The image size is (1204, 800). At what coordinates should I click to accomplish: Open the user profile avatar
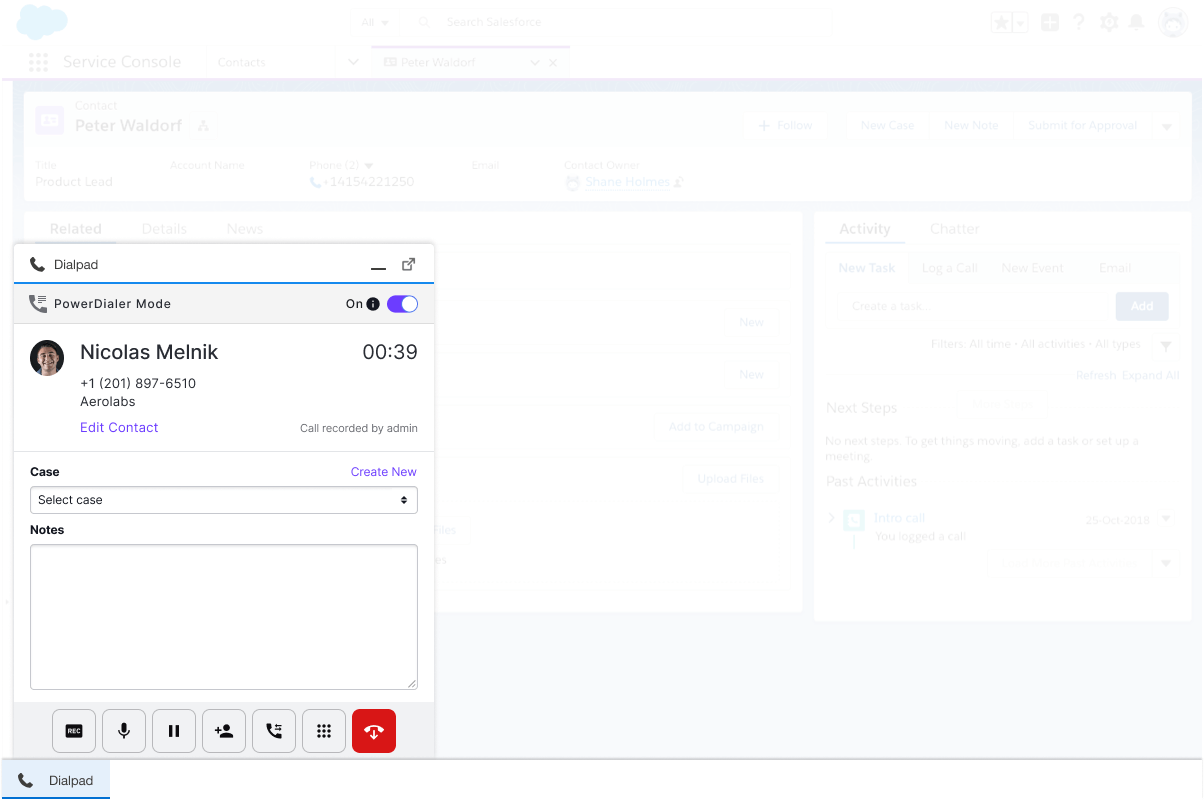pos(1173,22)
